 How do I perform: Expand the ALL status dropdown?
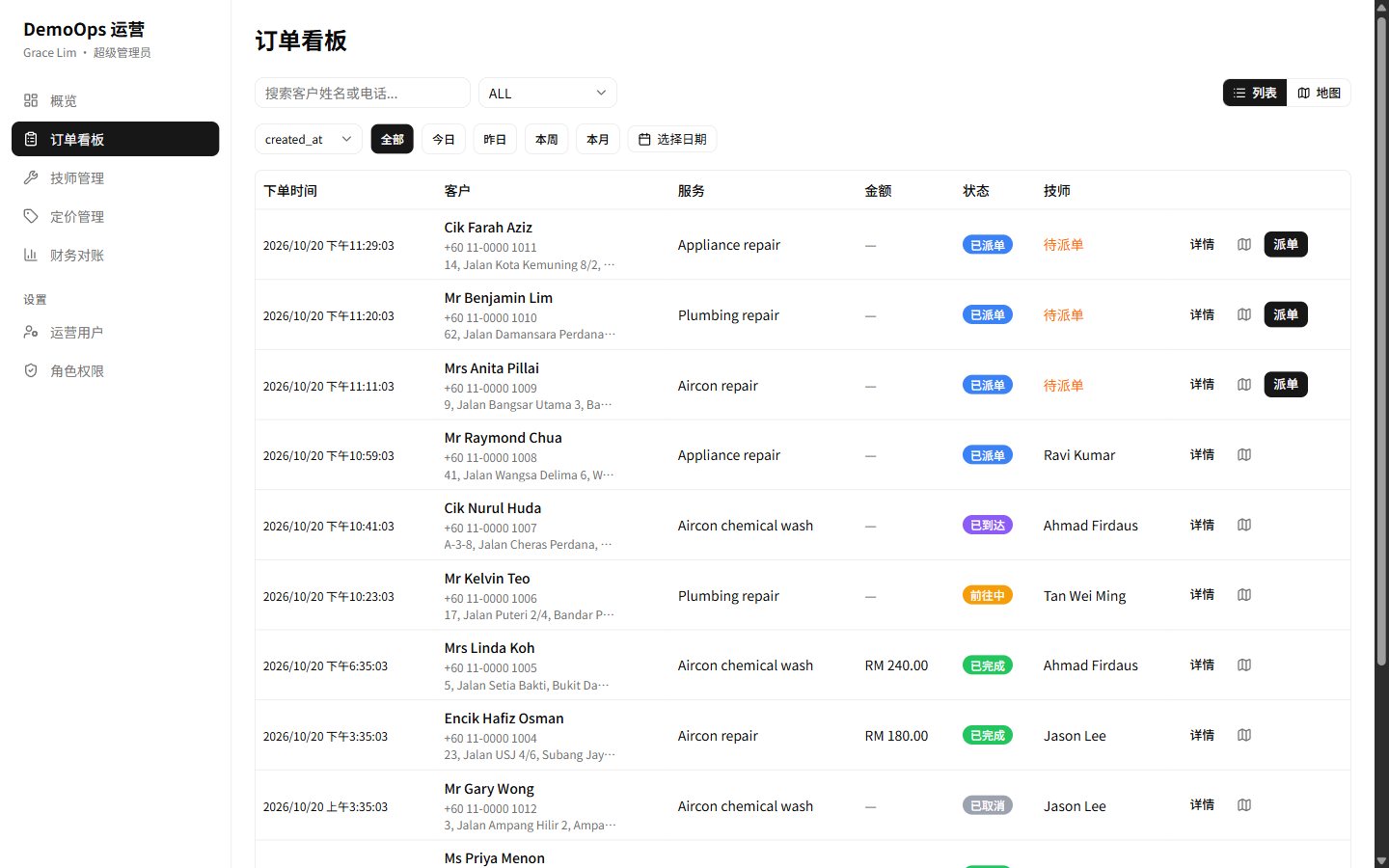(548, 93)
